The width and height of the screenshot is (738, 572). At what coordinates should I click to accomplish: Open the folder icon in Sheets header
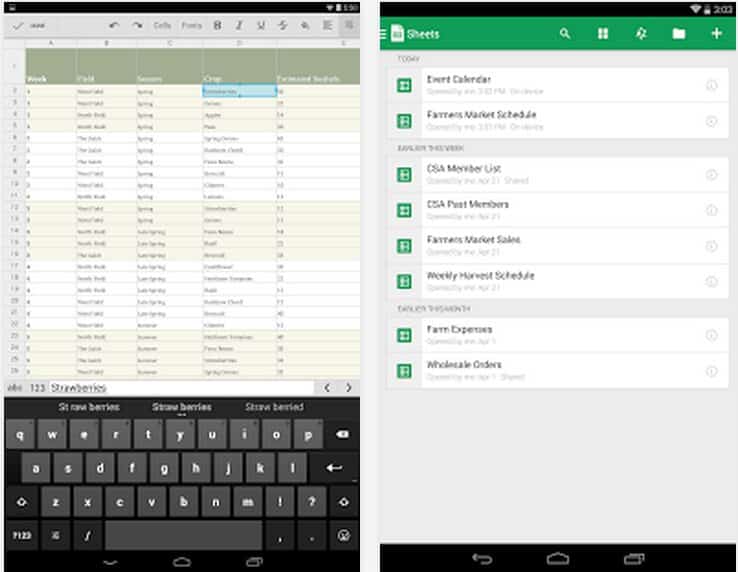point(679,34)
